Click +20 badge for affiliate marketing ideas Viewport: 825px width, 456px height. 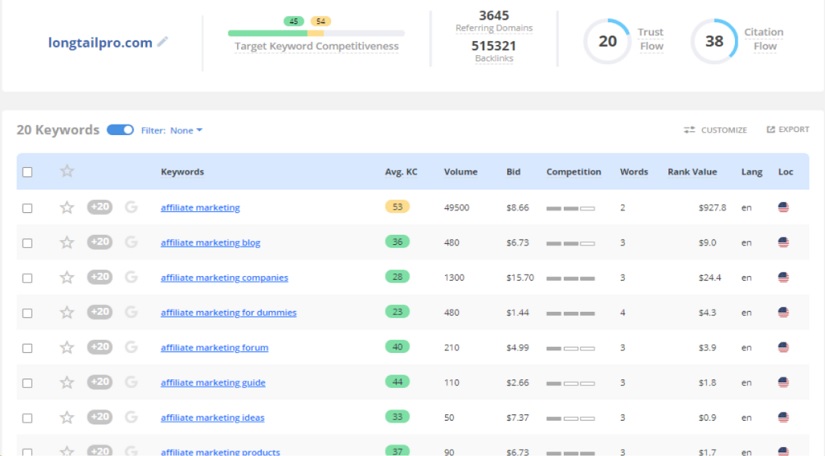pos(99,417)
